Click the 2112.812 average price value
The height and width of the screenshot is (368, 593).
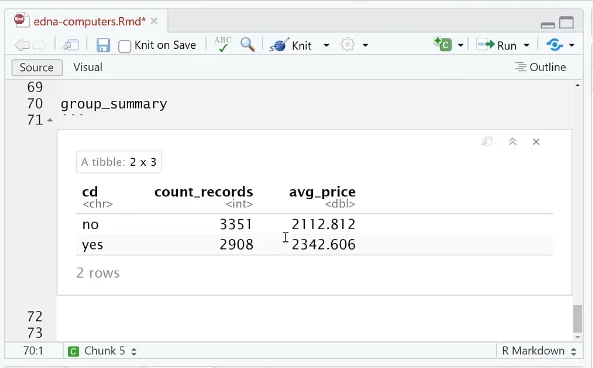click(x=323, y=224)
